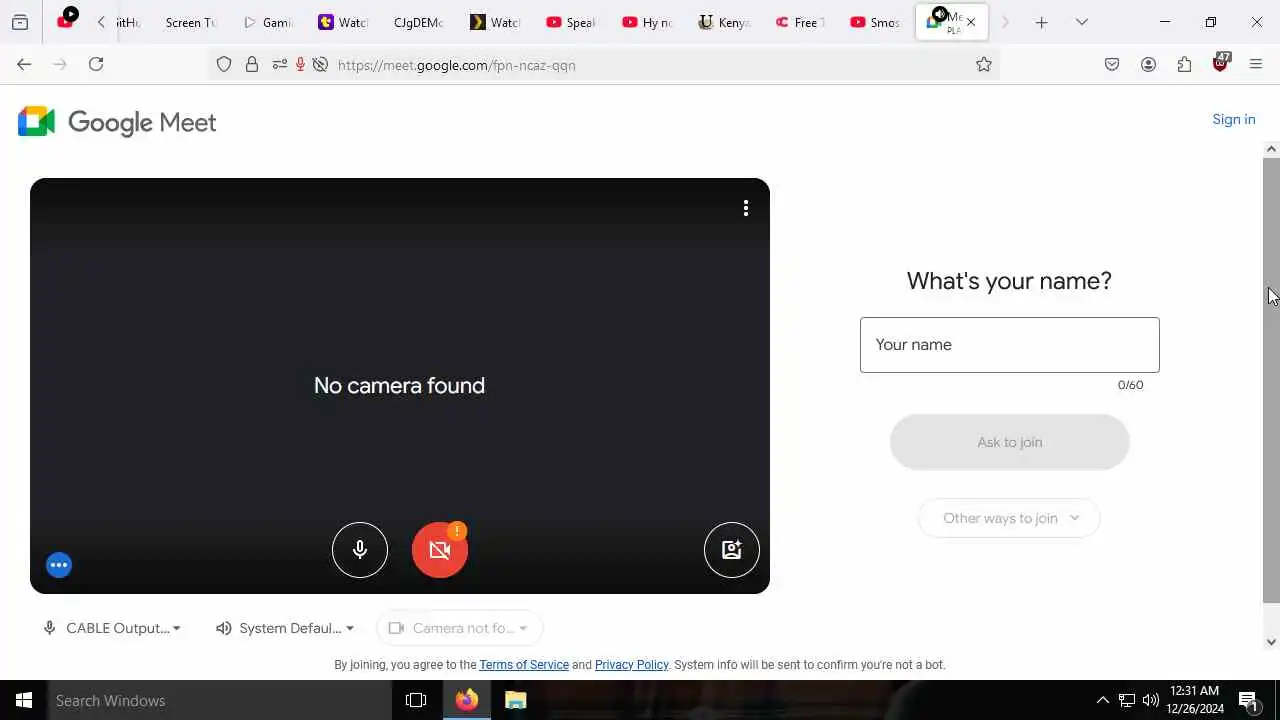Go back in the browser
Image resolution: width=1280 pixels, height=720 pixels.
click(24, 64)
